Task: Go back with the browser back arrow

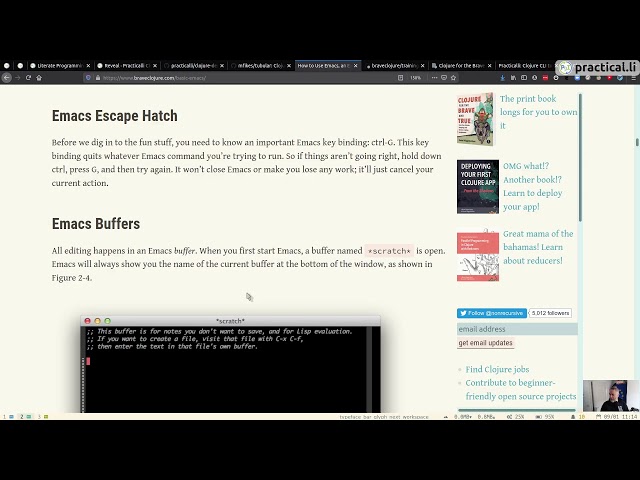Action: 7,78
